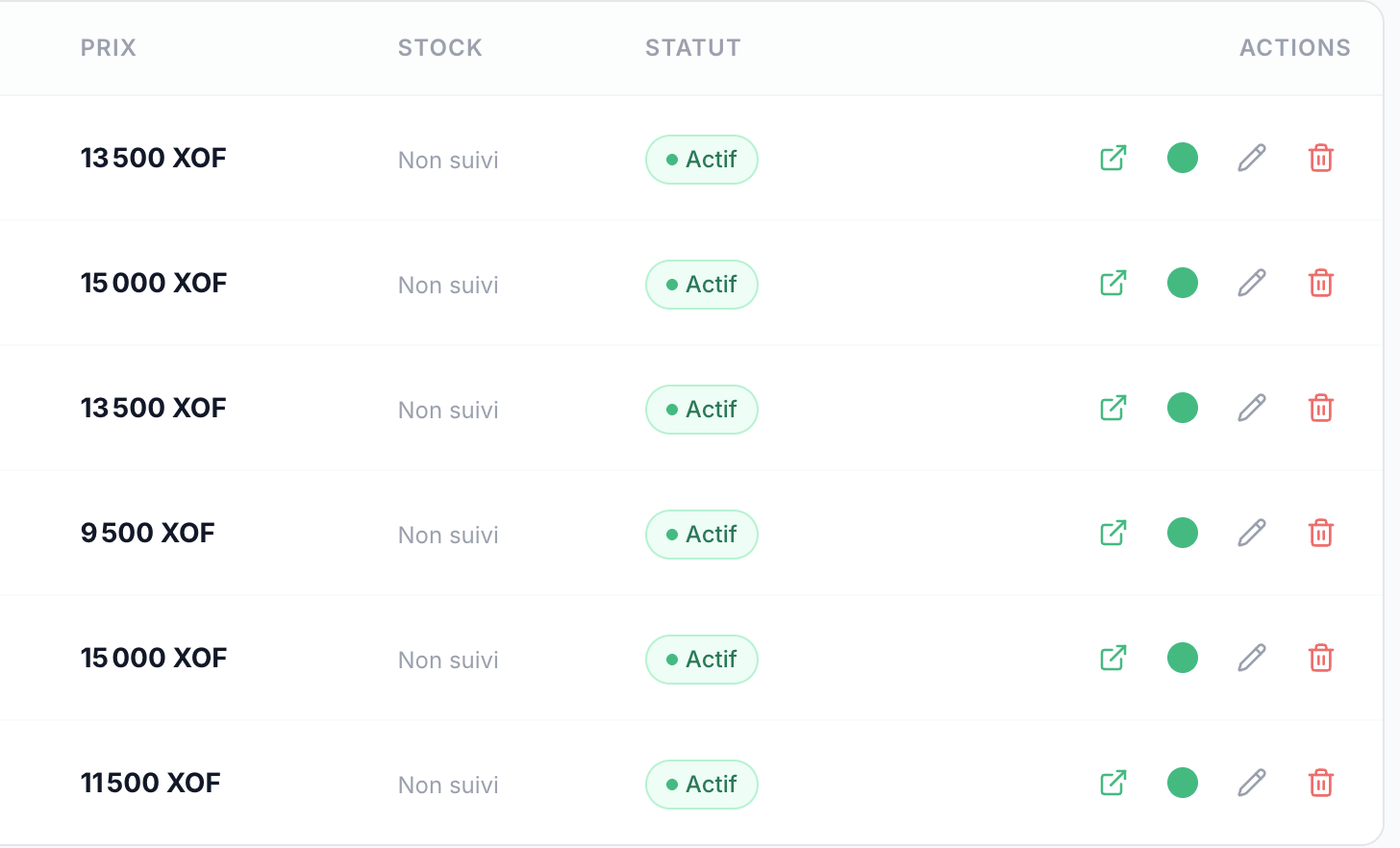
Task: Click the Actif badge in the 11 500 XOF row
Action: coord(702,785)
